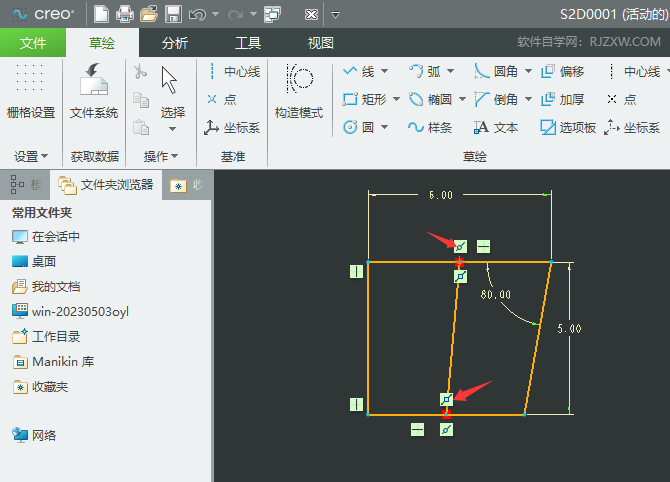Click the New file icon
Screen dimensions: 670x482
[x=101, y=14]
